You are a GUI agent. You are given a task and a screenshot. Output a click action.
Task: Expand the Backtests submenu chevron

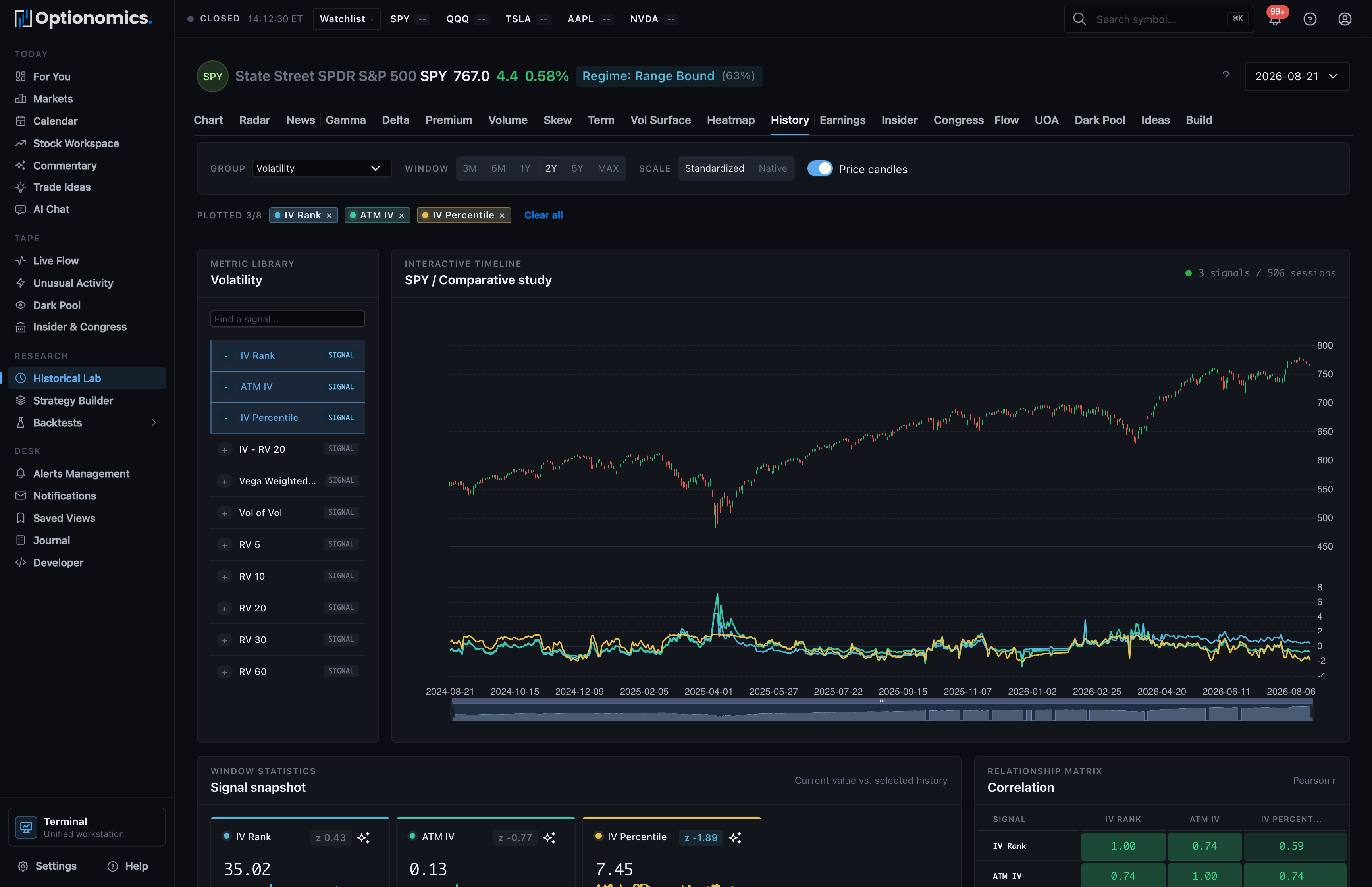pyautogui.click(x=154, y=423)
